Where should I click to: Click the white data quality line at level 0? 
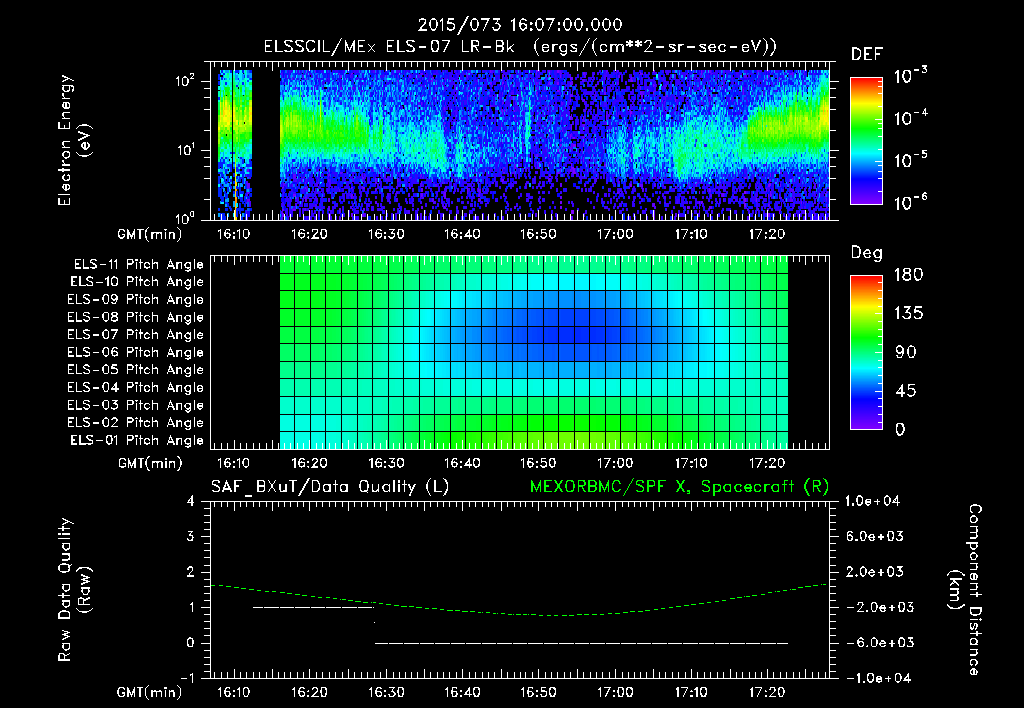581,643
